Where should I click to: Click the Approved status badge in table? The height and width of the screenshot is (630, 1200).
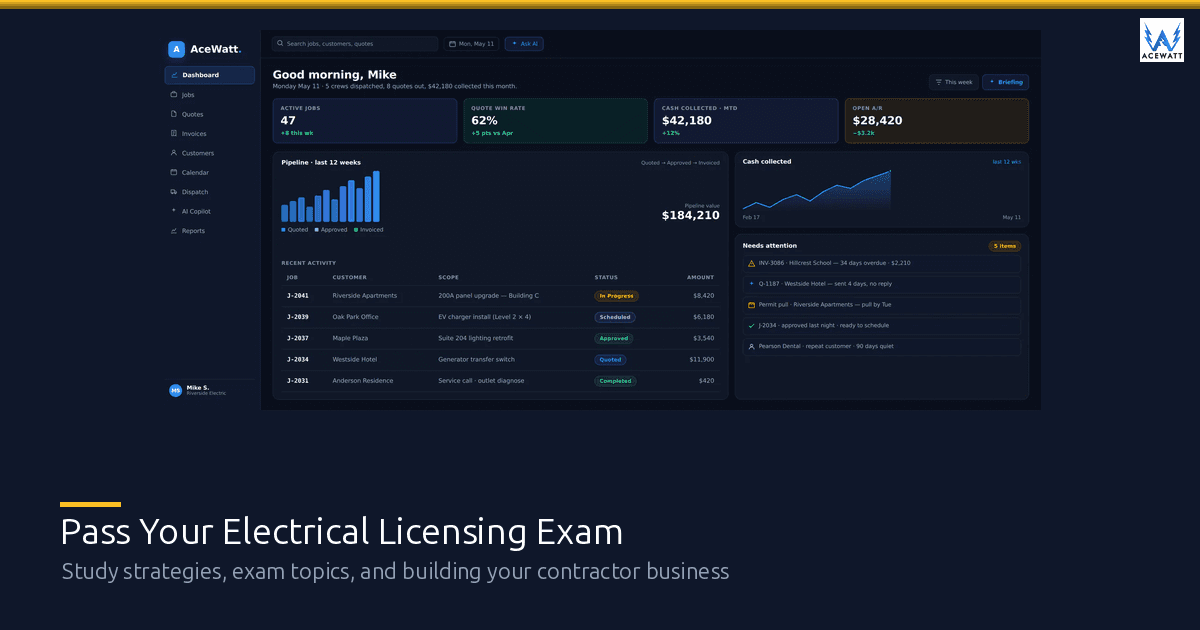[614, 338]
